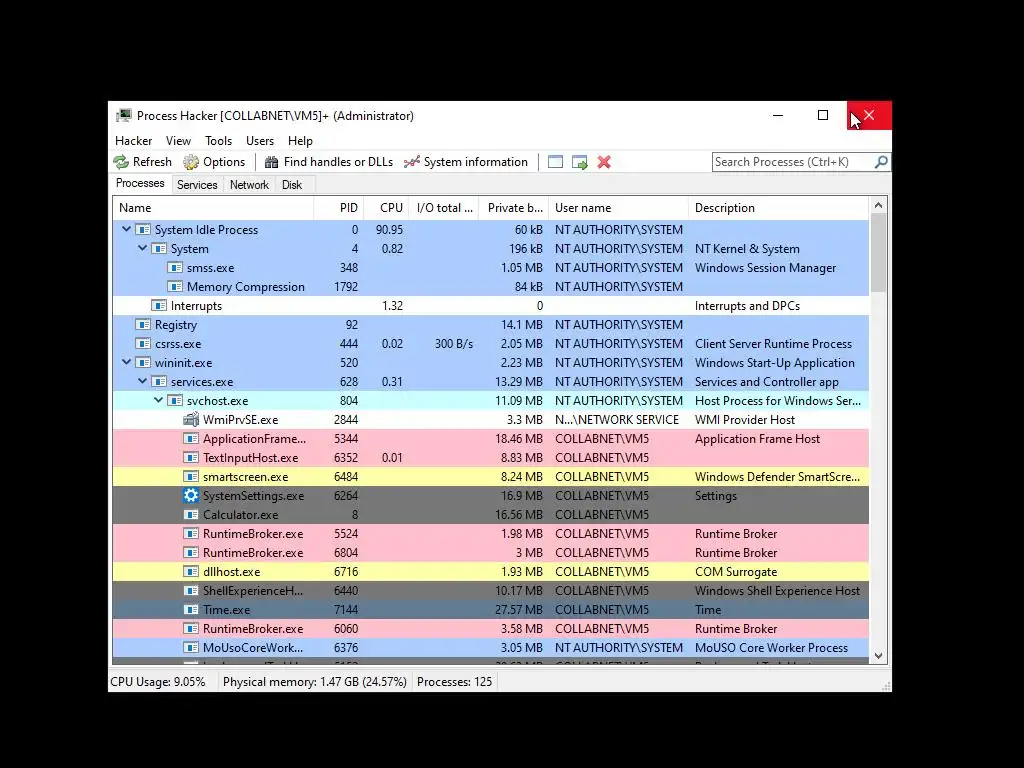
Task: Click Find handles or DLLs
Action: (x=328, y=162)
